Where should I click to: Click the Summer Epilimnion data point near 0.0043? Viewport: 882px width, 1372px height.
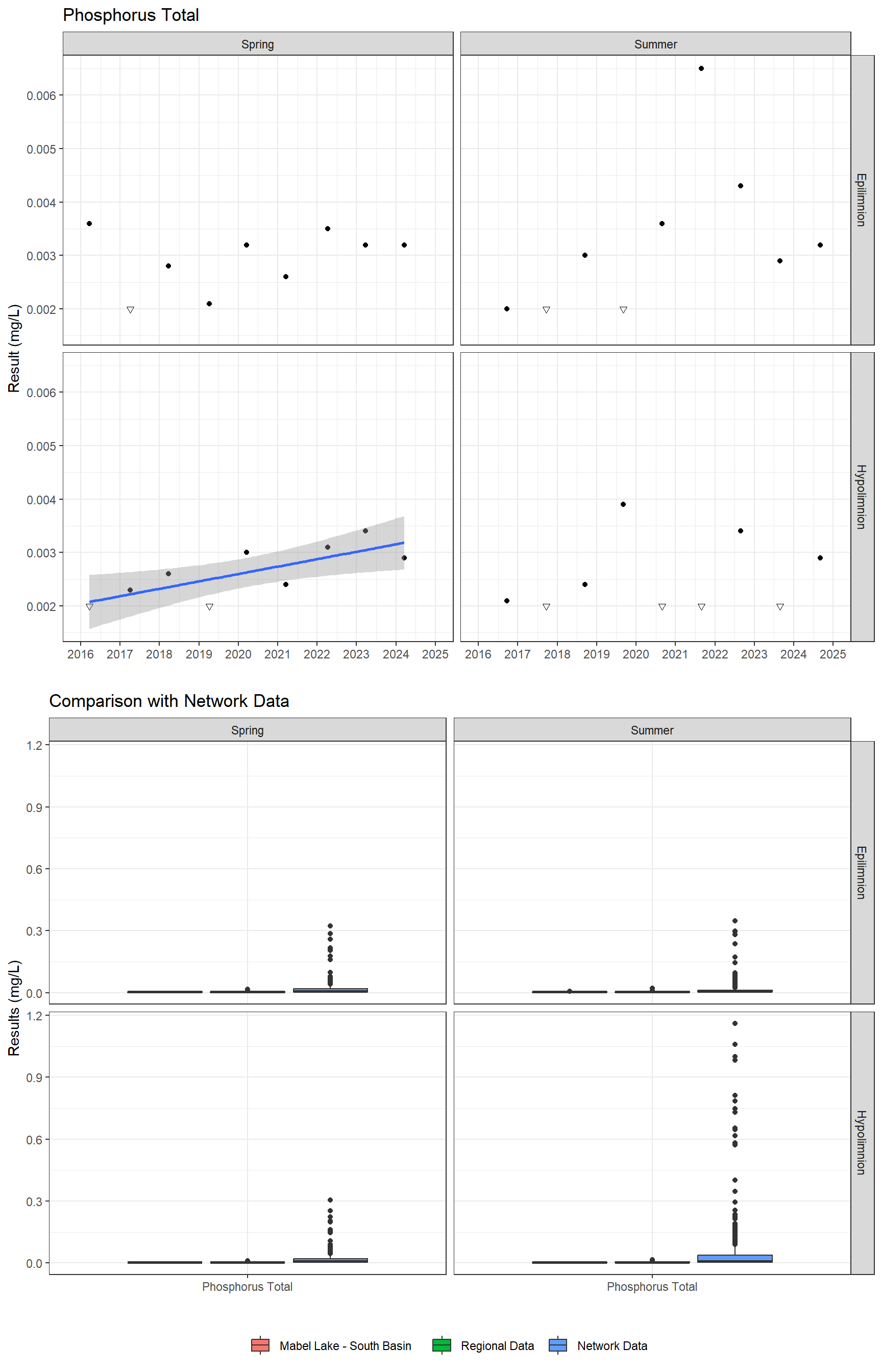tap(741, 186)
